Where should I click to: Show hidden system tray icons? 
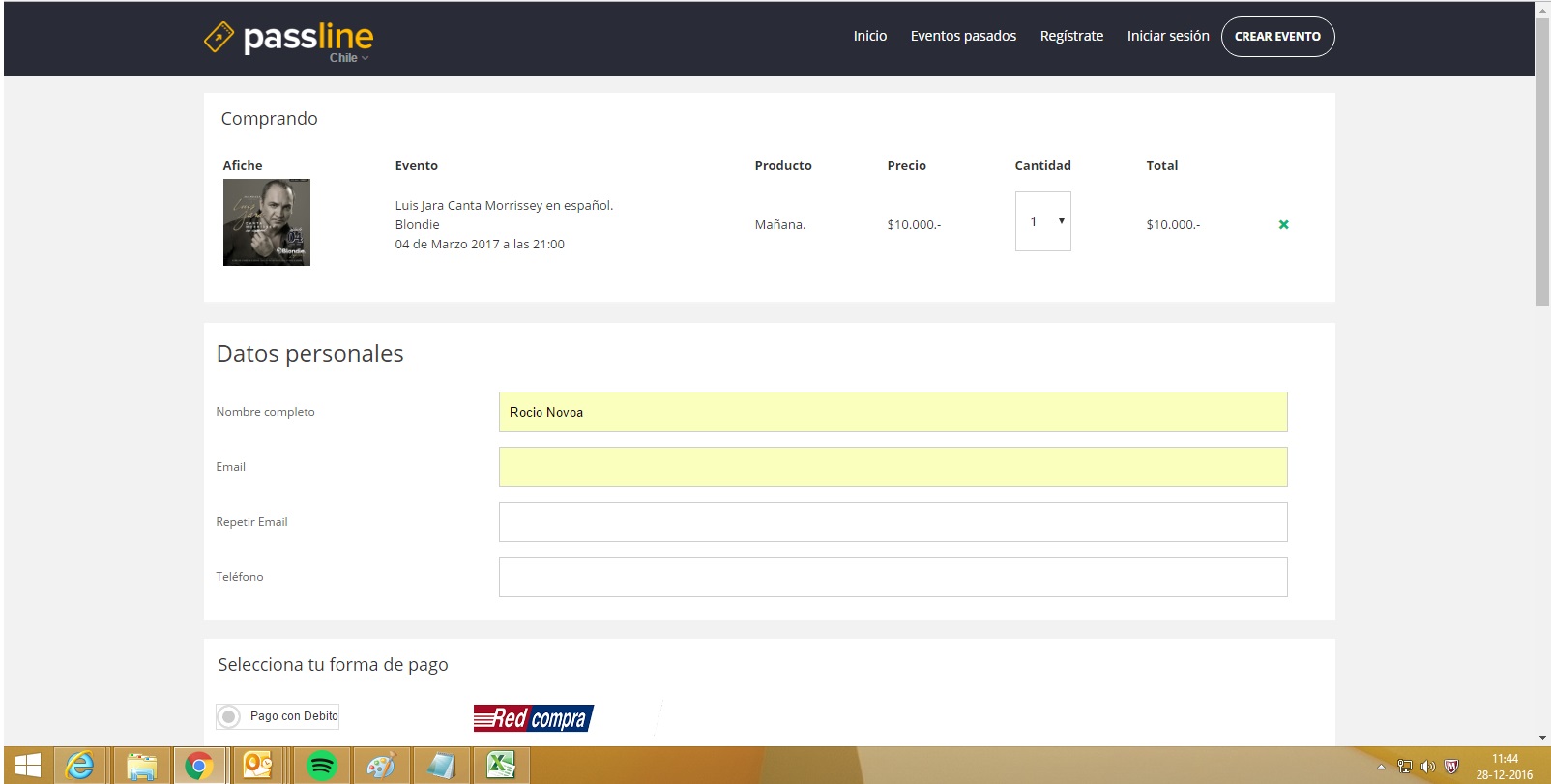tap(1381, 767)
